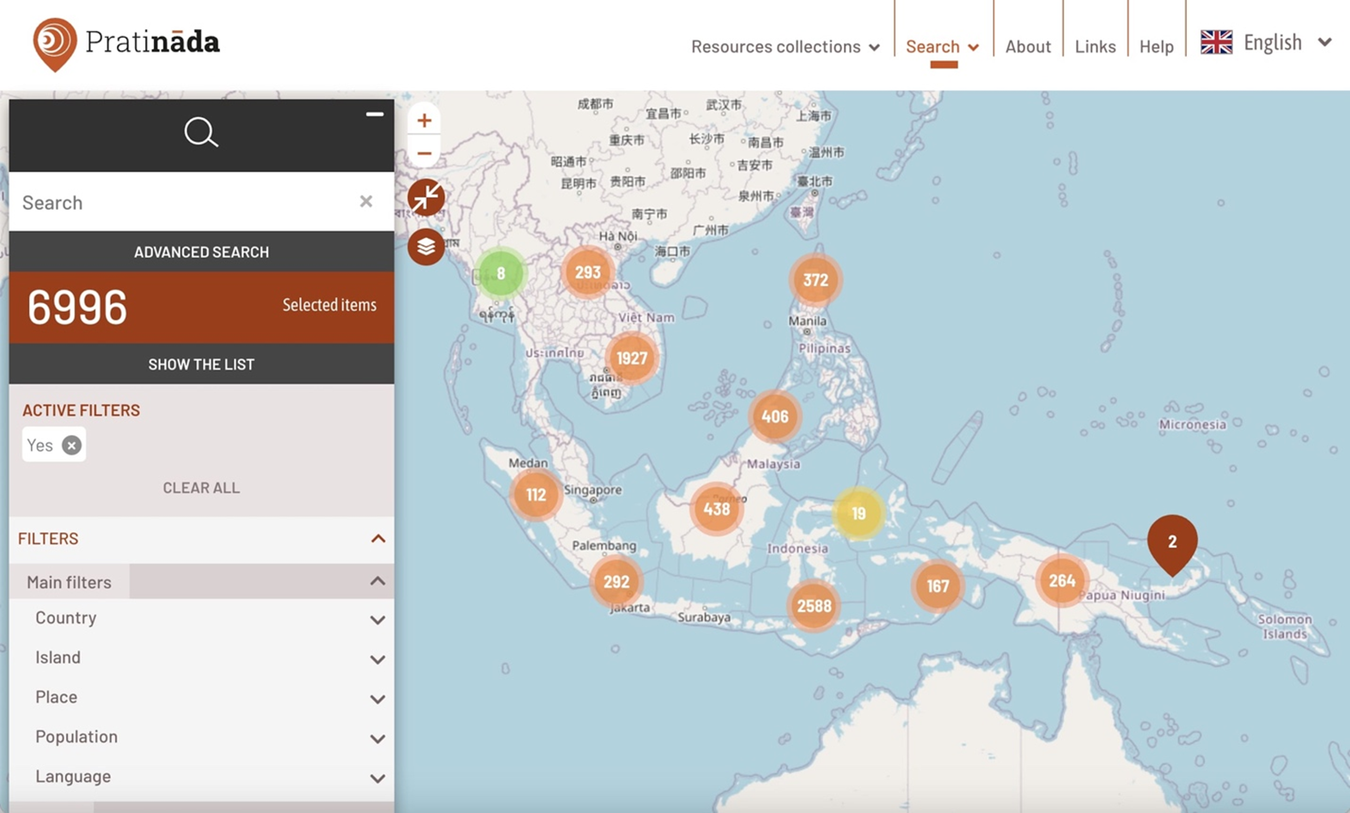Open Resources collections menu

(x=785, y=47)
